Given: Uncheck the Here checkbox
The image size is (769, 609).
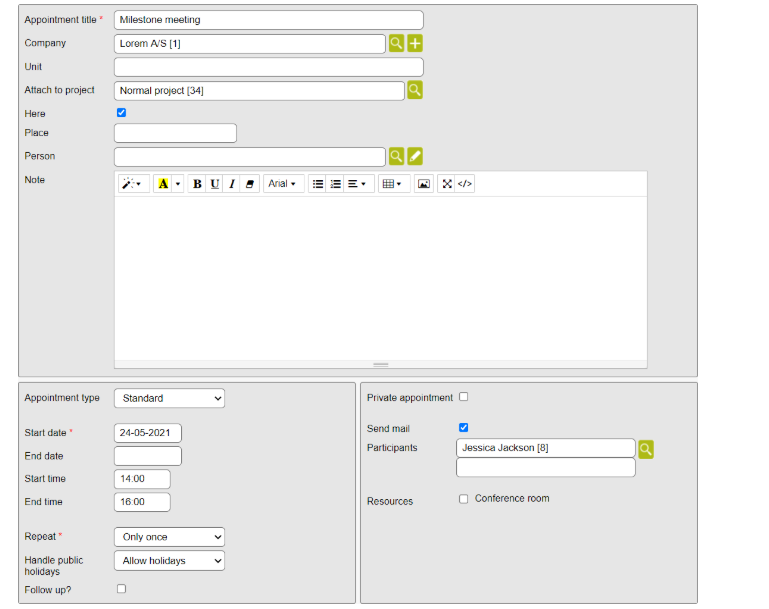Looking at the screenshot, I should coord(122,113).
